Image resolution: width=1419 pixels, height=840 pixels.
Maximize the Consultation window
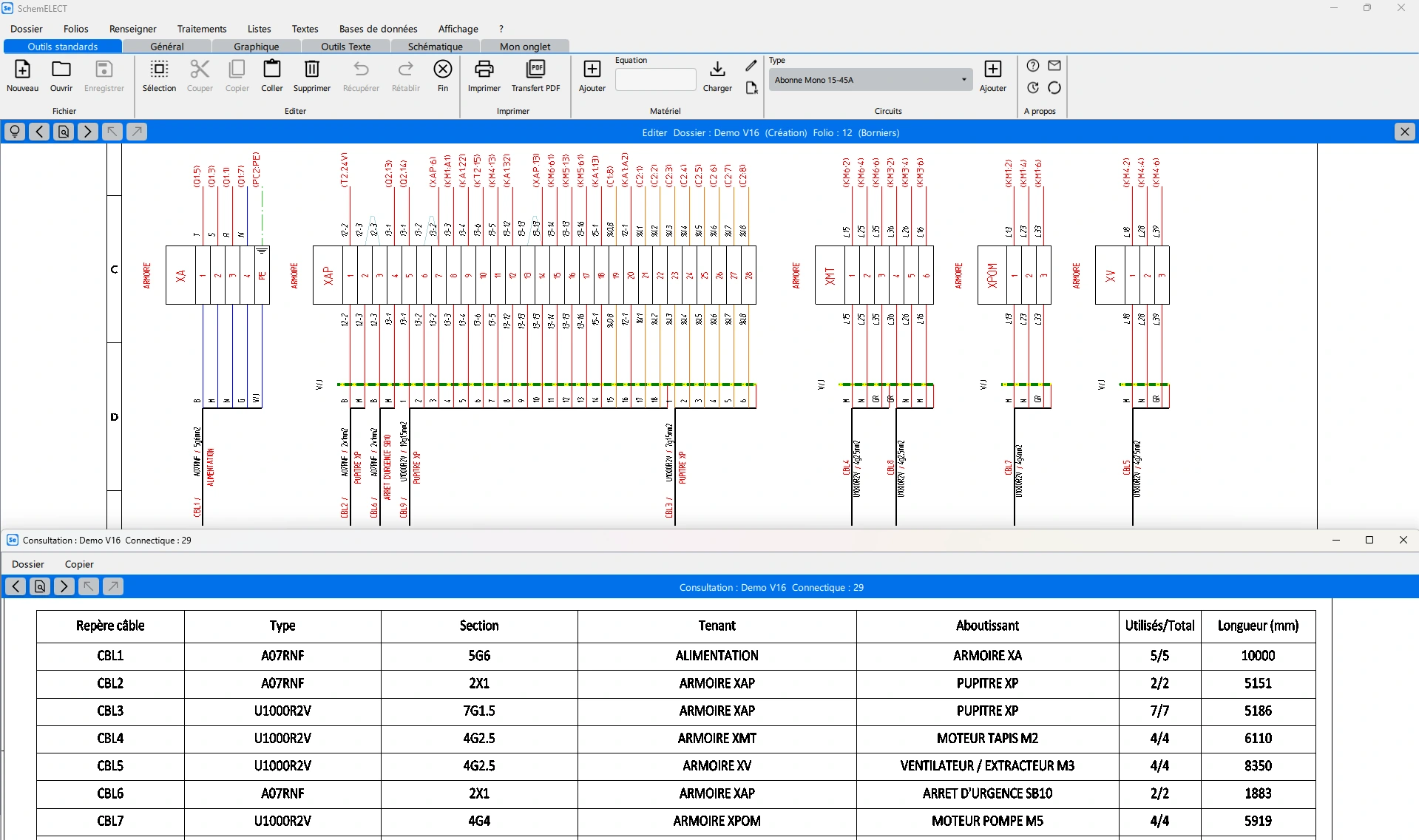1369,541
